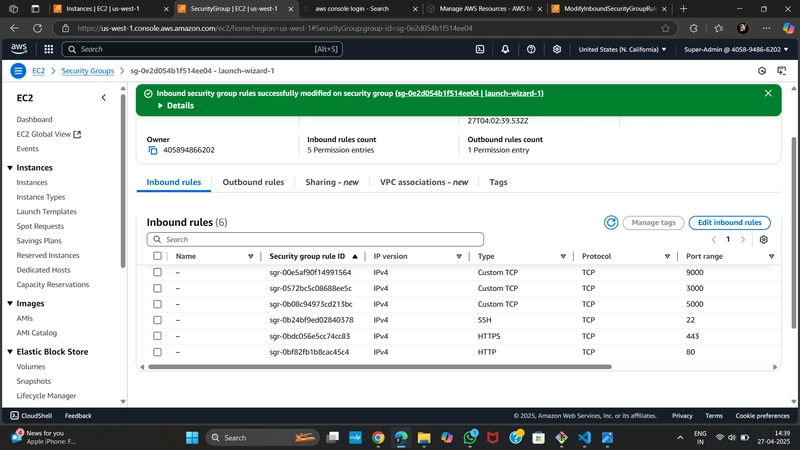The width and height of the screenshot is (800, 450).
Task: Click the side navigation vertical scrollbar
Action: 122,179
